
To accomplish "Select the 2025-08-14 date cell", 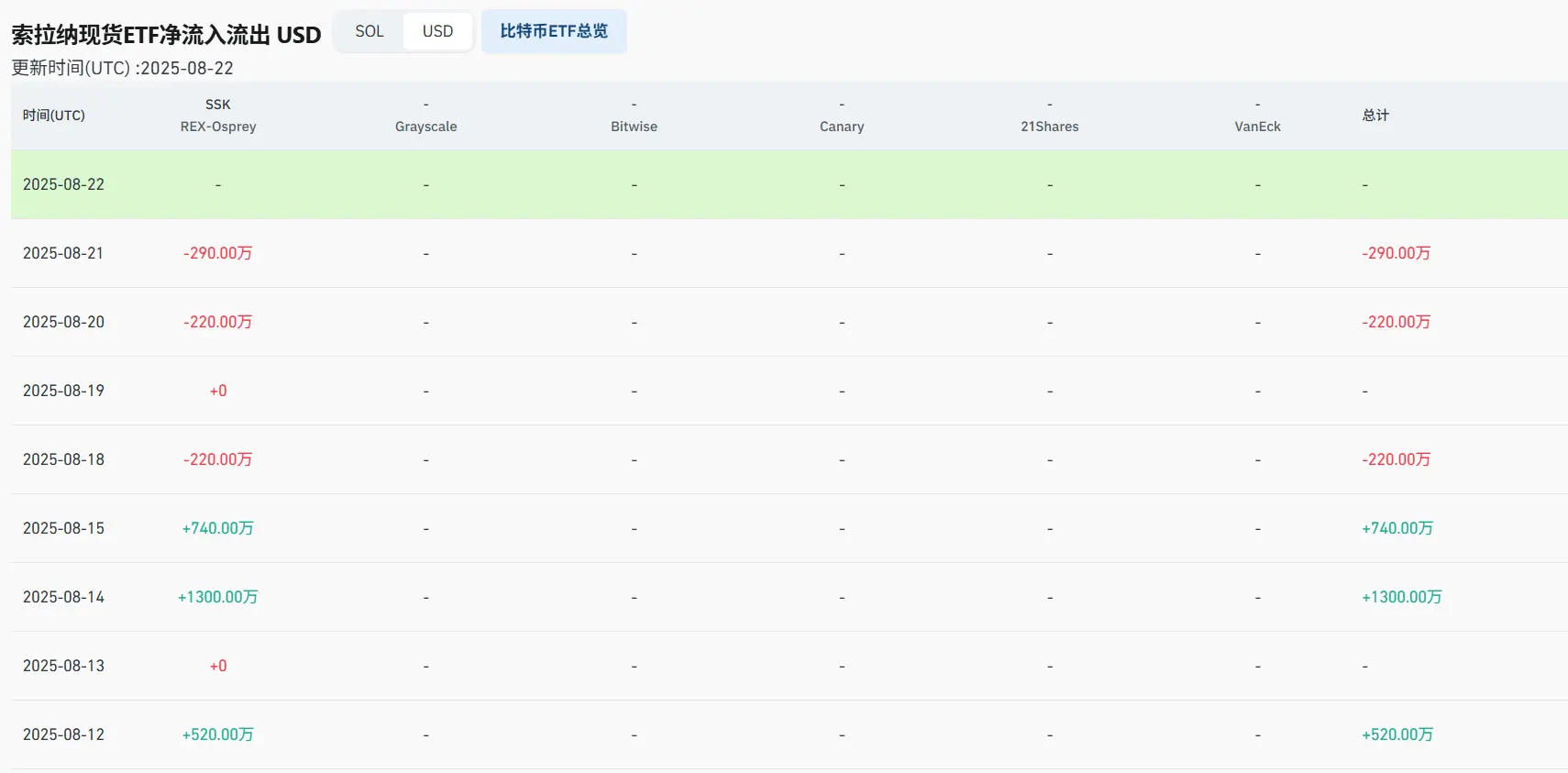I will pos(63,597).
